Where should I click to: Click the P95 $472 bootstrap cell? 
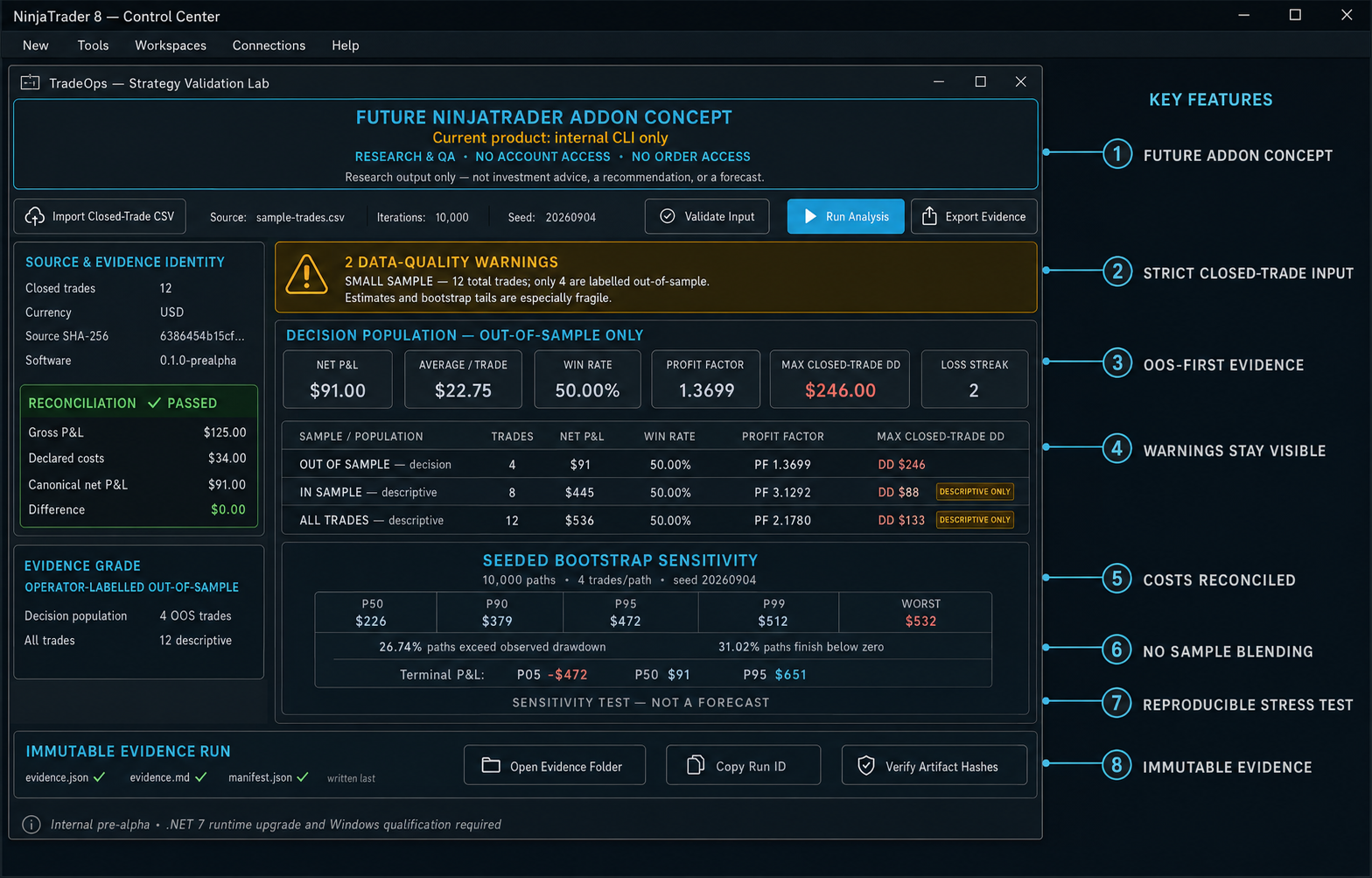[631, 613]
